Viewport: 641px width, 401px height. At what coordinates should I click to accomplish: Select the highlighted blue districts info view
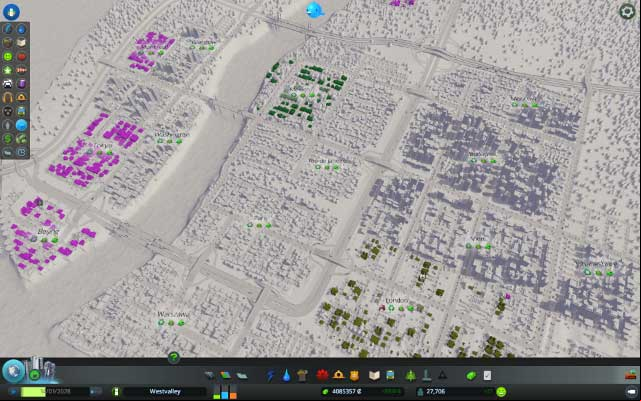(x=21, y=125)
